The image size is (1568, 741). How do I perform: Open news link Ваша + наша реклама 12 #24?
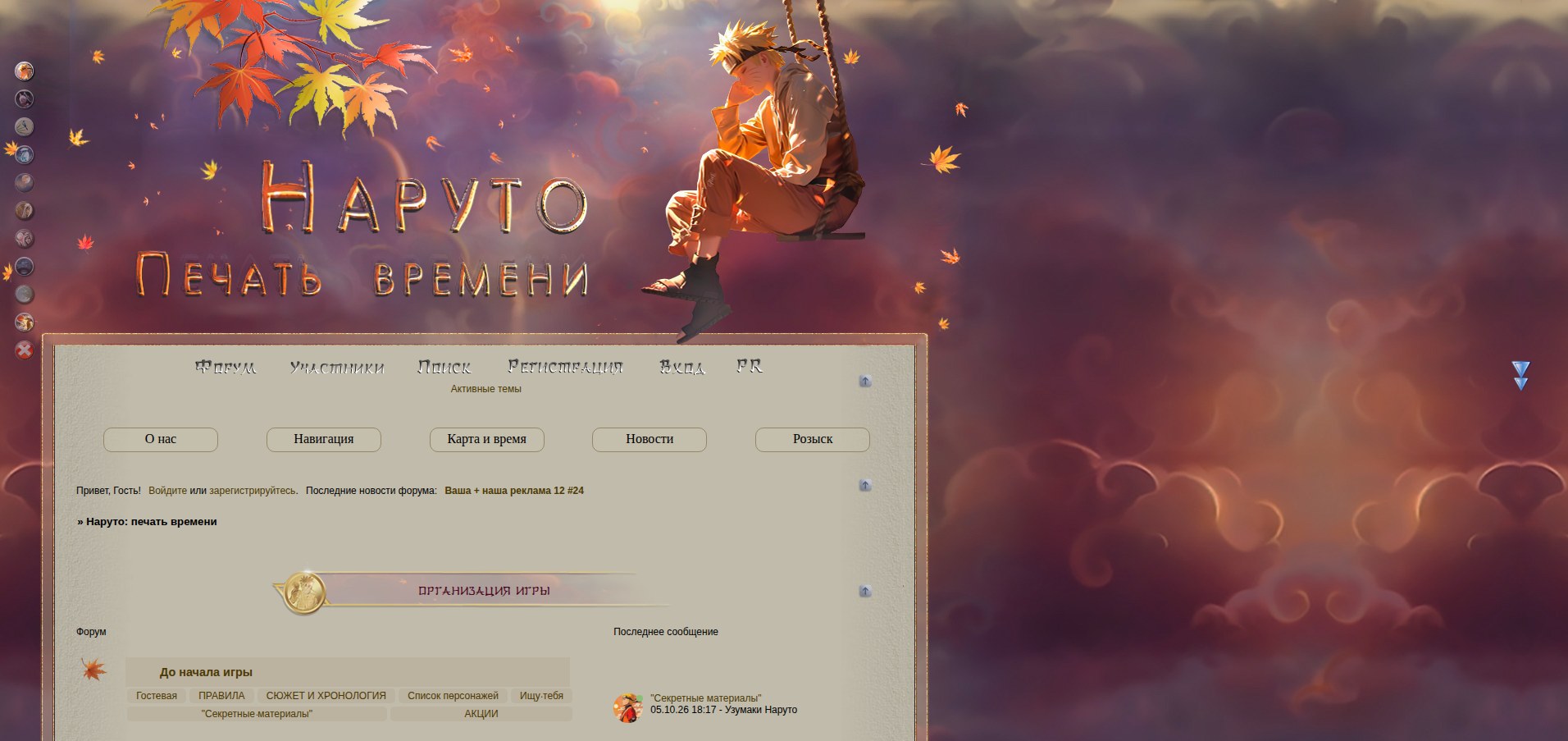(514, 491)
